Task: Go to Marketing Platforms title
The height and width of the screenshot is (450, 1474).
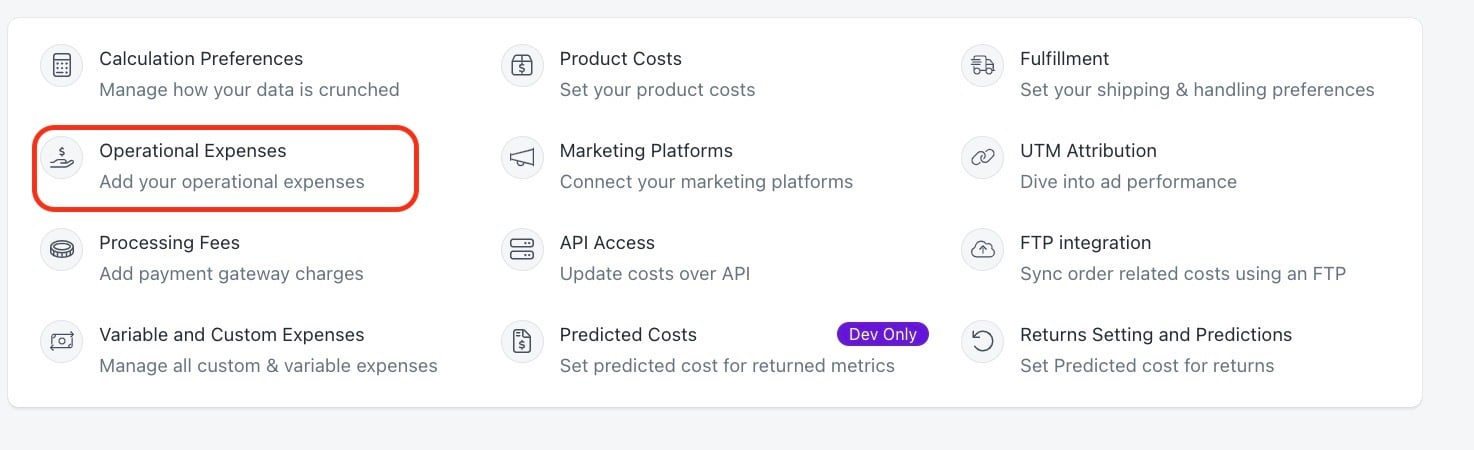Action: 646,151
